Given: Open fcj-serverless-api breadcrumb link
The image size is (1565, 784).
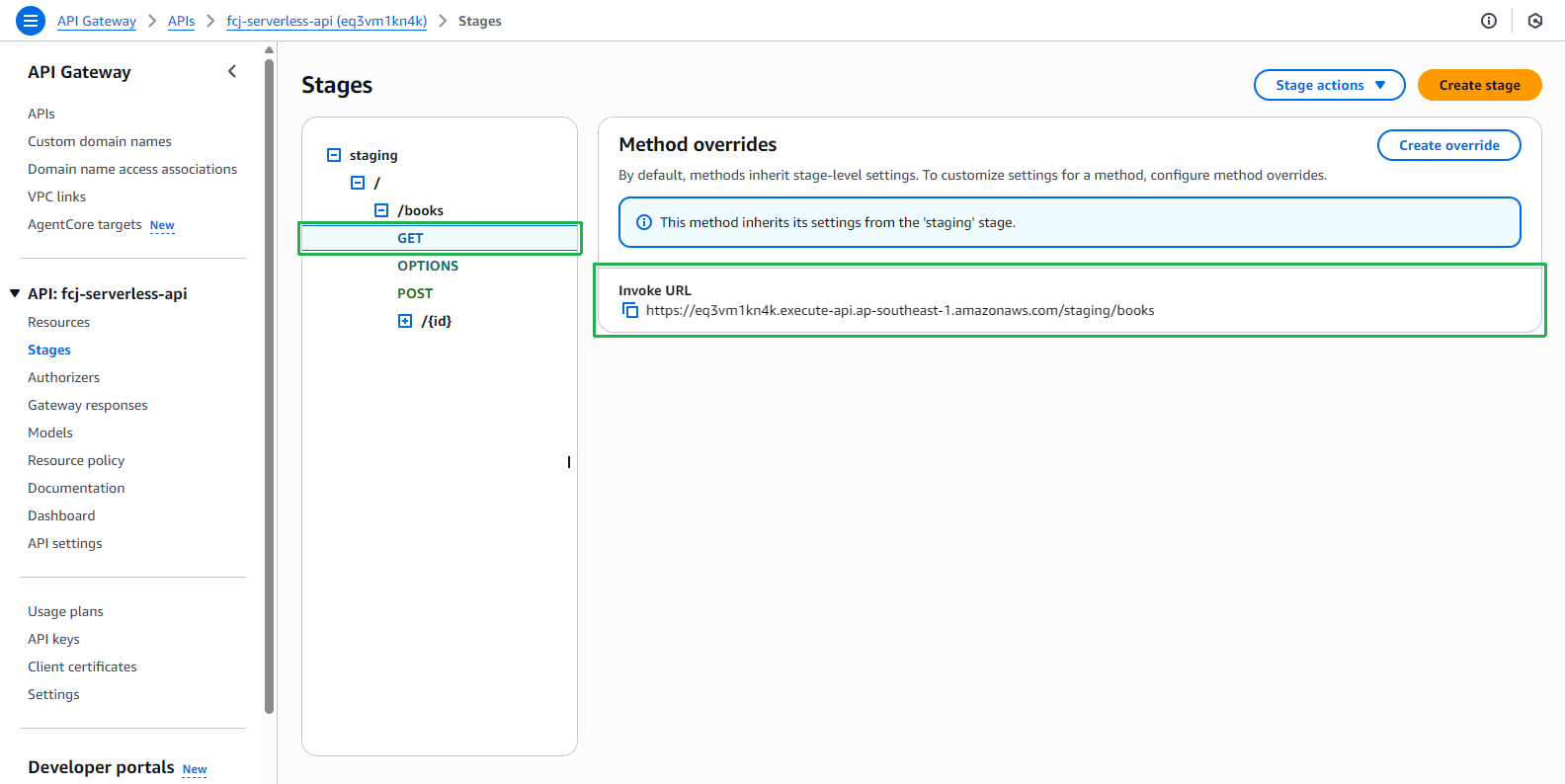Looking at the screenshot, I should pyautogui.click(x=327, y=21).
